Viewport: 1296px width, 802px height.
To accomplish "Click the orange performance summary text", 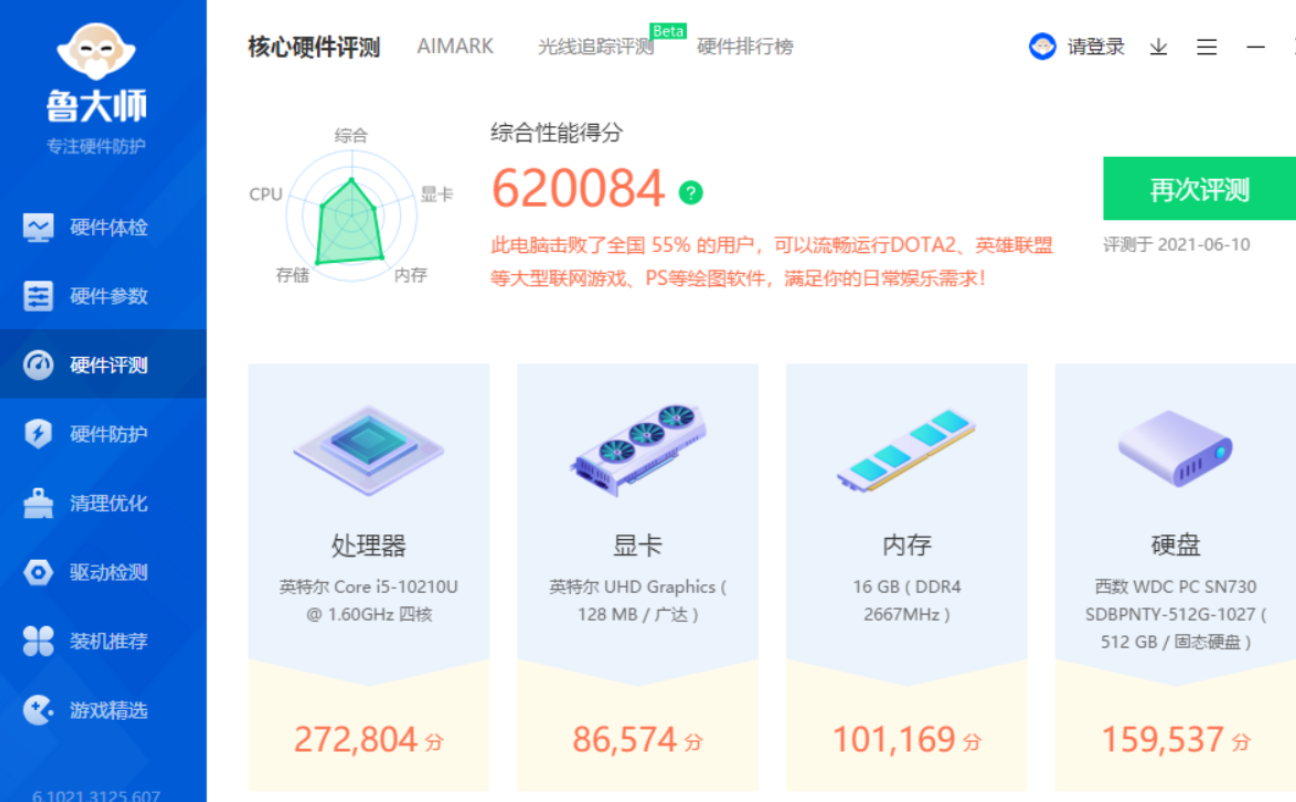I will pyautogui.click(x=772, y=261).
